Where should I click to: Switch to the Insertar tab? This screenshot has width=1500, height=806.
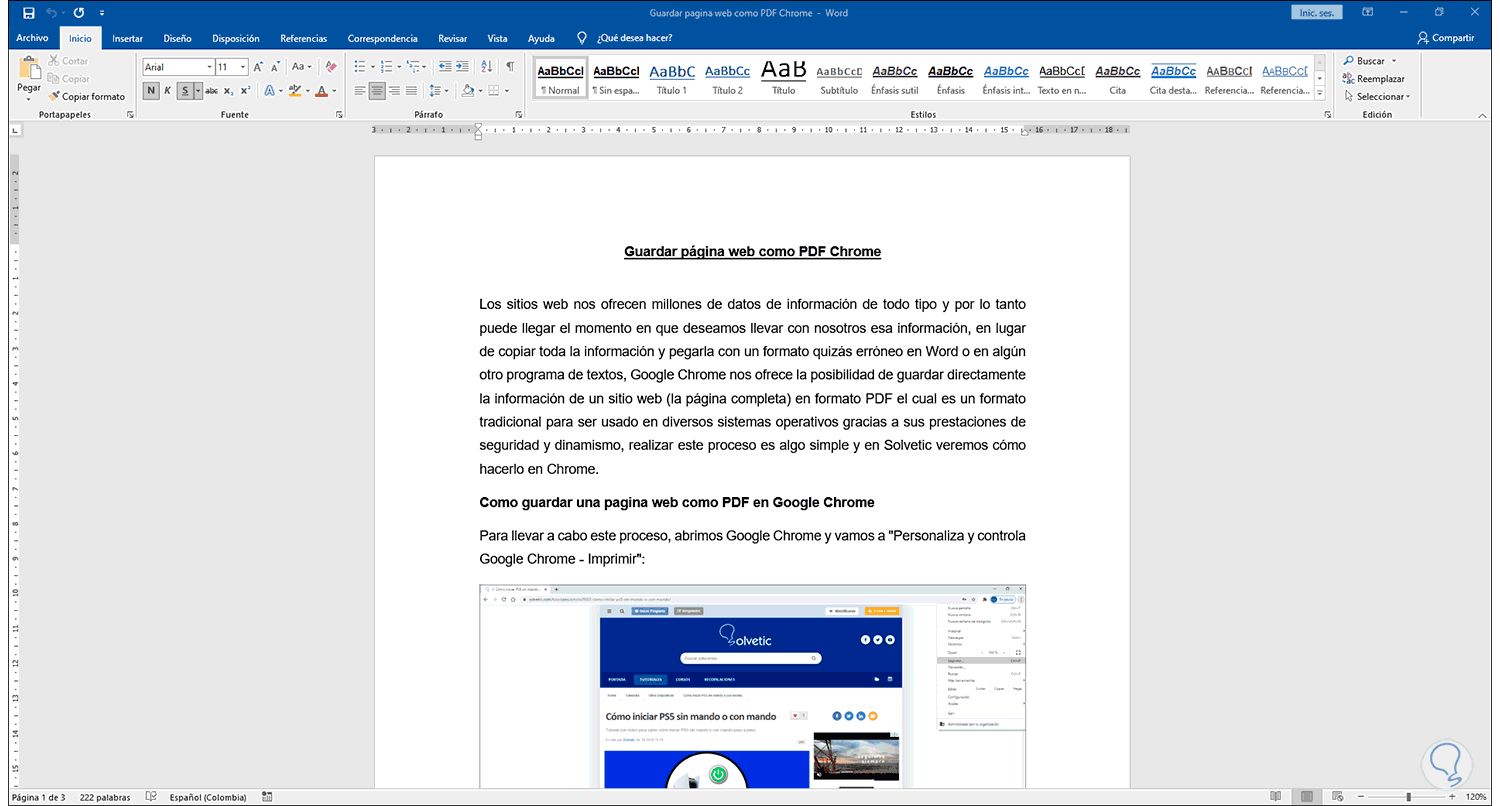[x=127, y=38]
